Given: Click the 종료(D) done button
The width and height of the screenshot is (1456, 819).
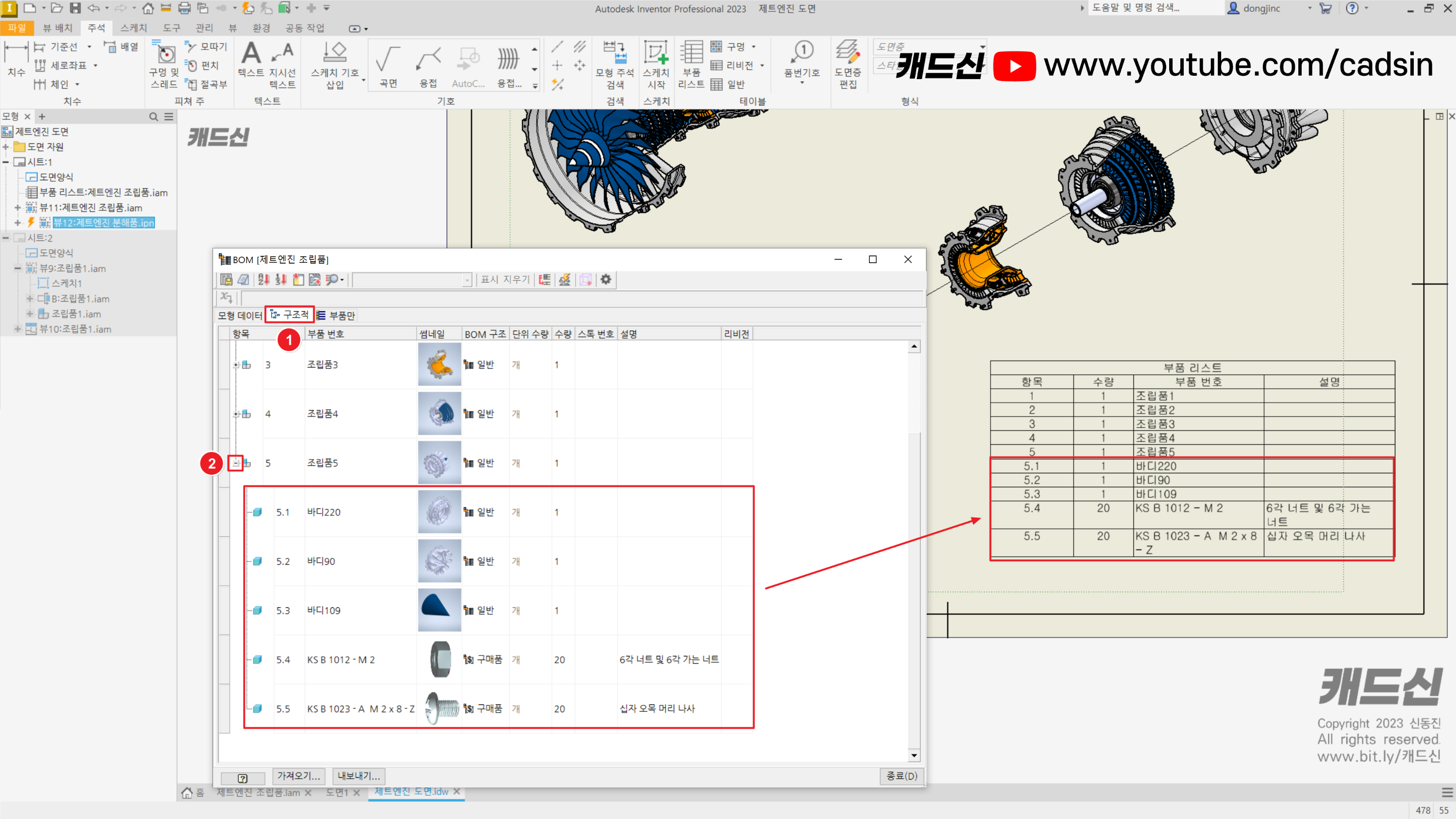Looking at the screenshot, I should pos(902,776).
